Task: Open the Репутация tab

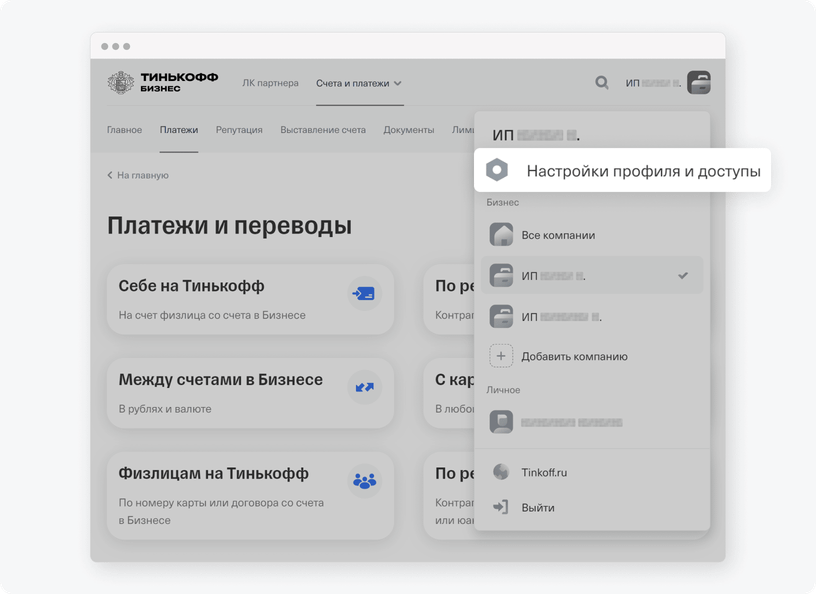Action: tap(239, 130)
